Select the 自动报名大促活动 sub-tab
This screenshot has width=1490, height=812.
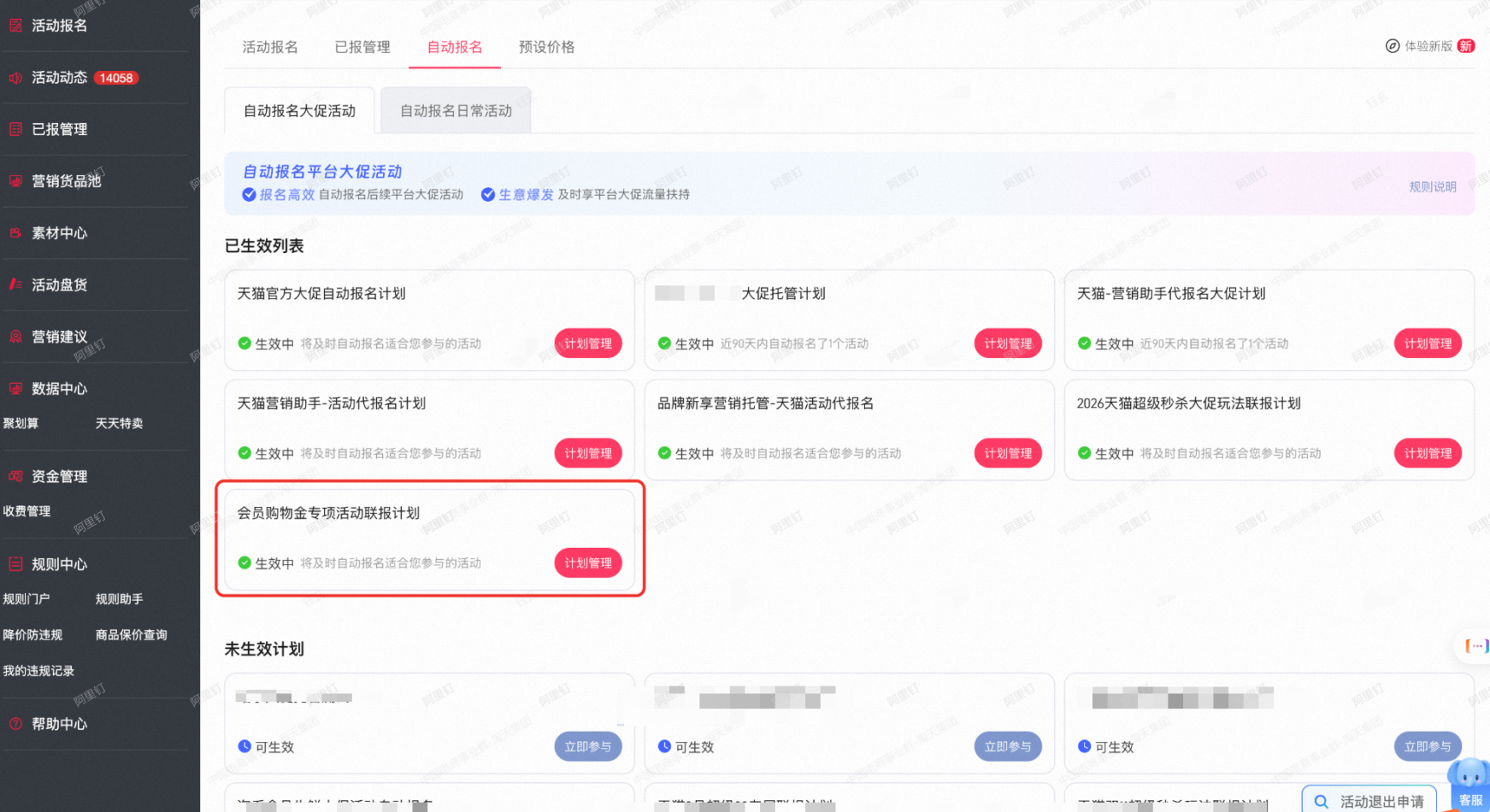299,111
